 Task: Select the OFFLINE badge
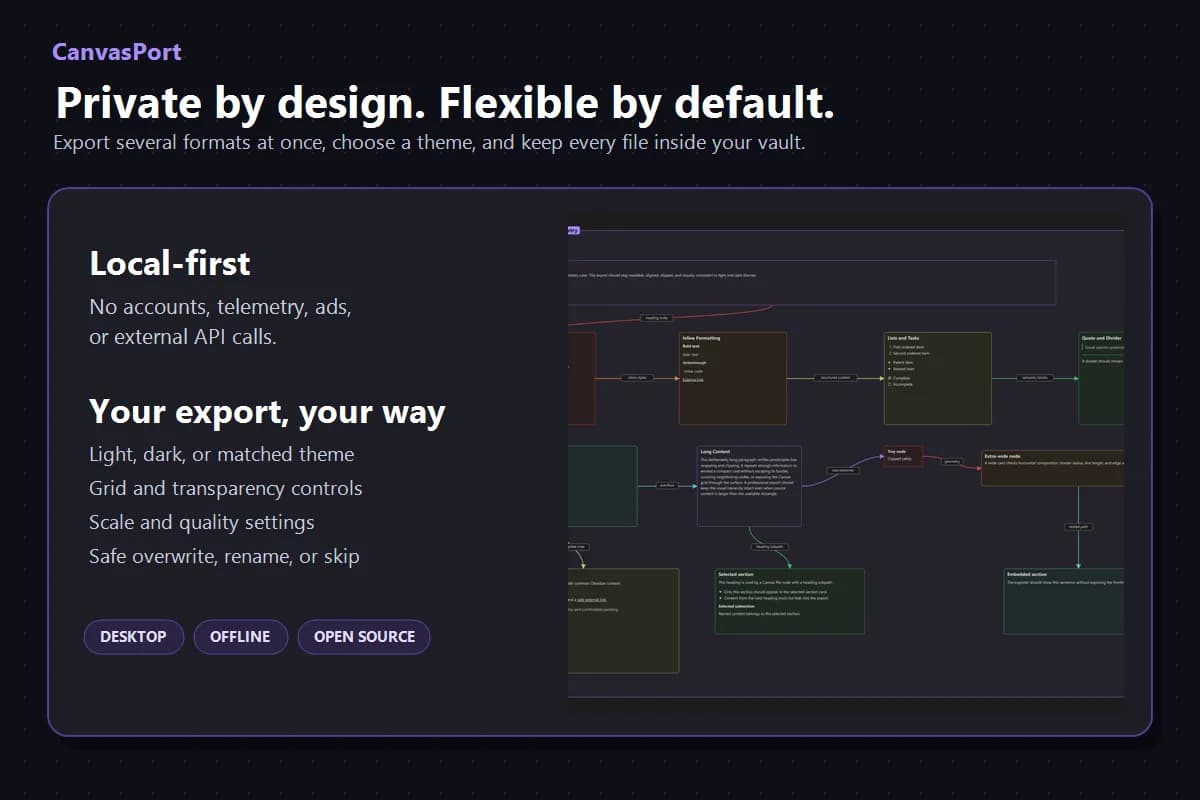pos(240,637)
